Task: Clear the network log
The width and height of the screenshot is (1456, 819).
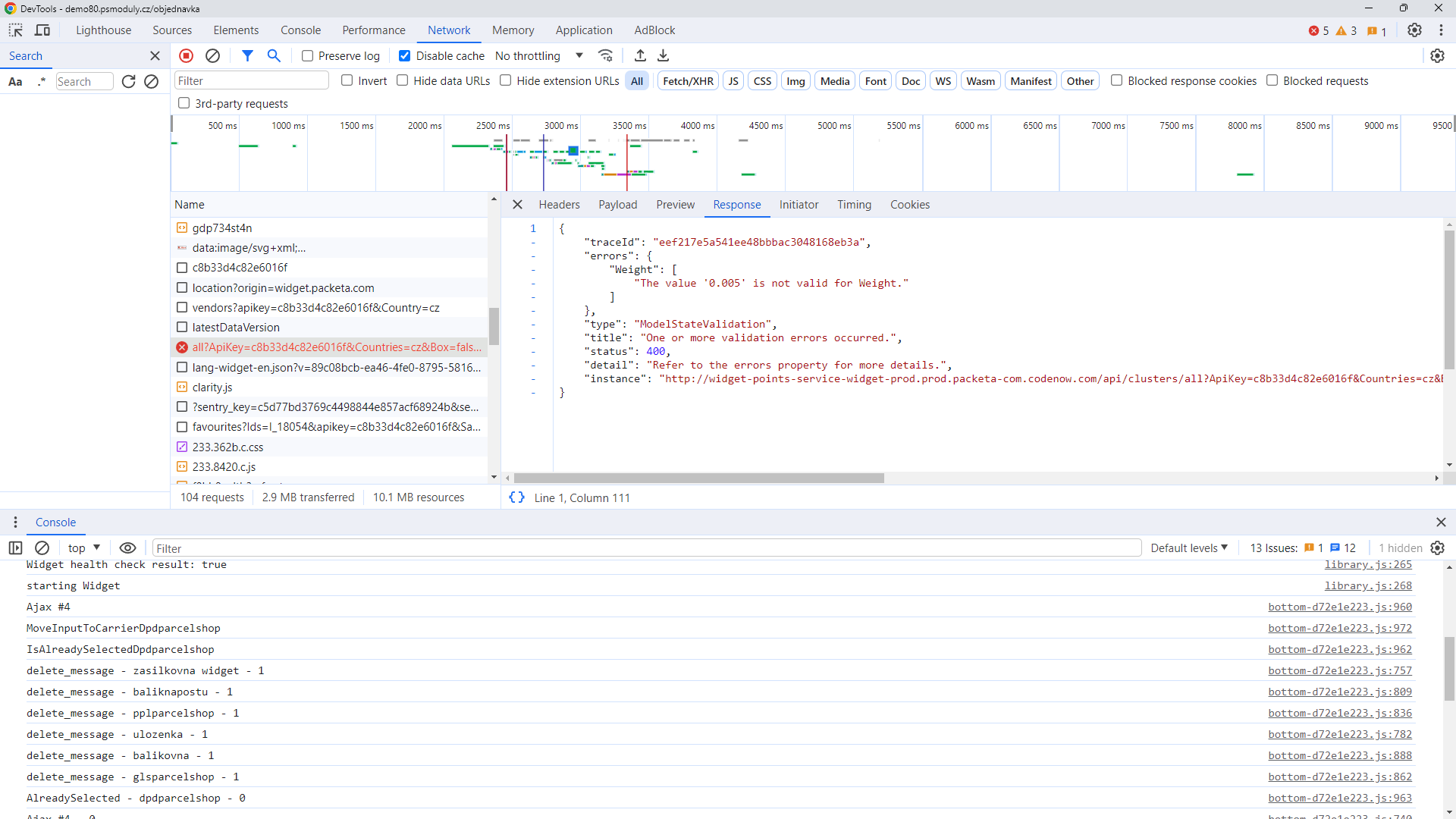Action: pos(213,55)
